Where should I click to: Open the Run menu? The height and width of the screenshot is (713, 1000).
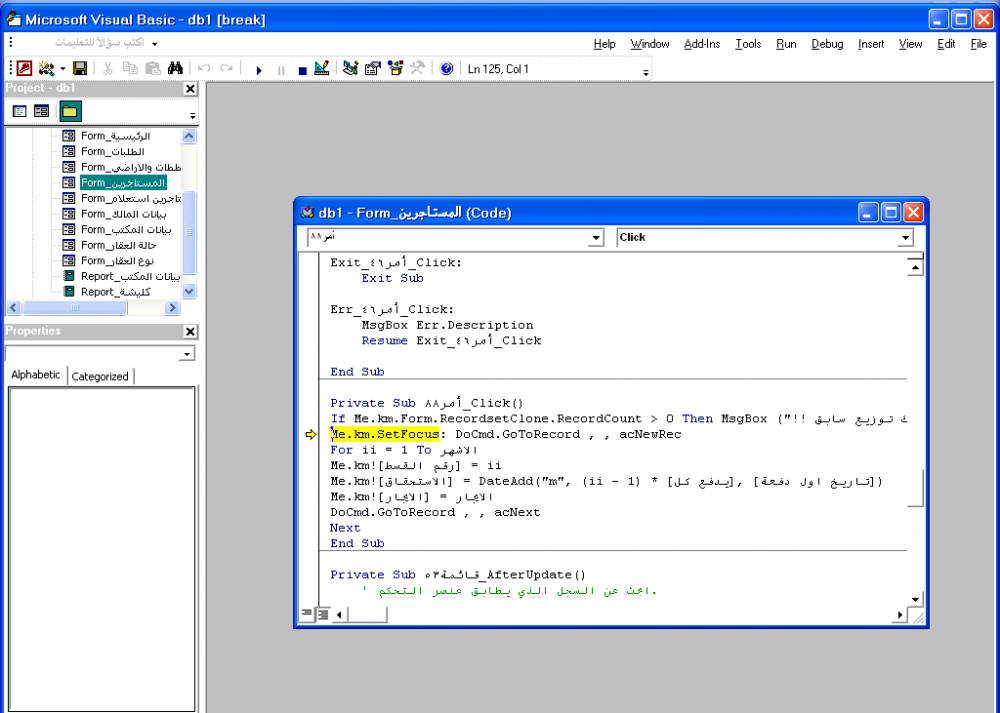(786, 44)
